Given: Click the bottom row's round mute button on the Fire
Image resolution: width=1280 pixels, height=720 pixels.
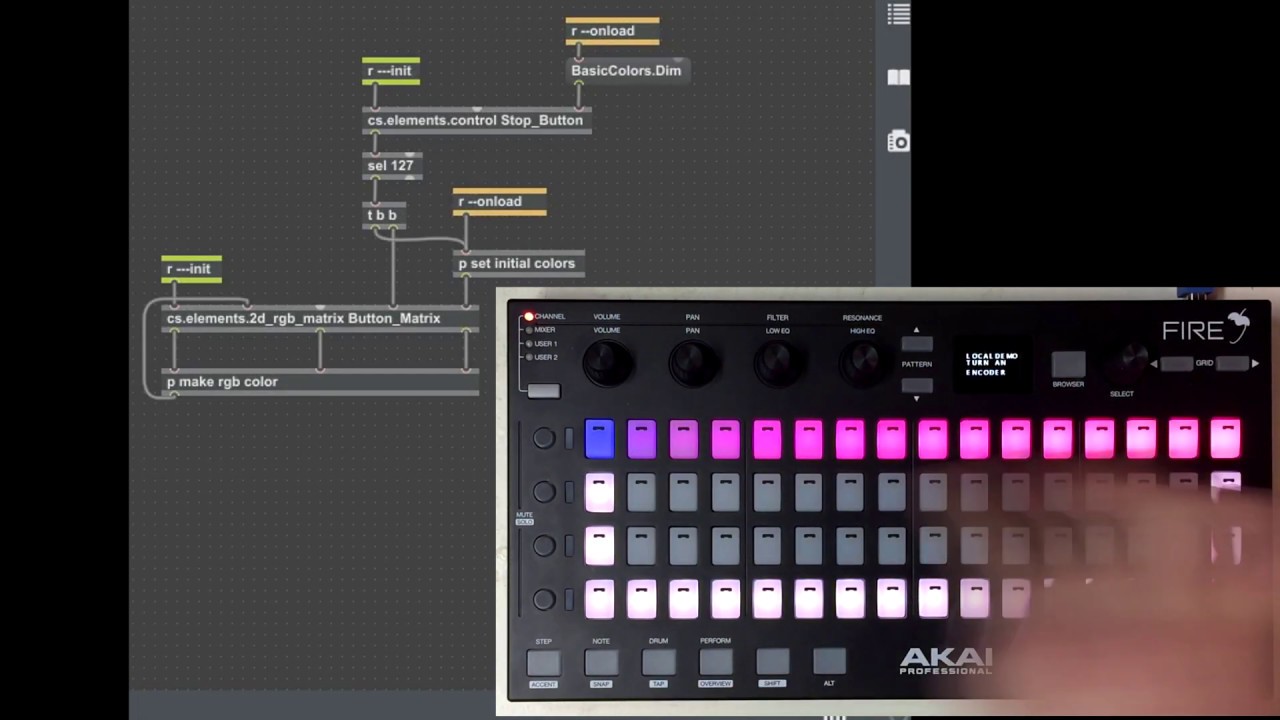Looking at the screenshot, I should pyautogui.click(x=544, y=599).
